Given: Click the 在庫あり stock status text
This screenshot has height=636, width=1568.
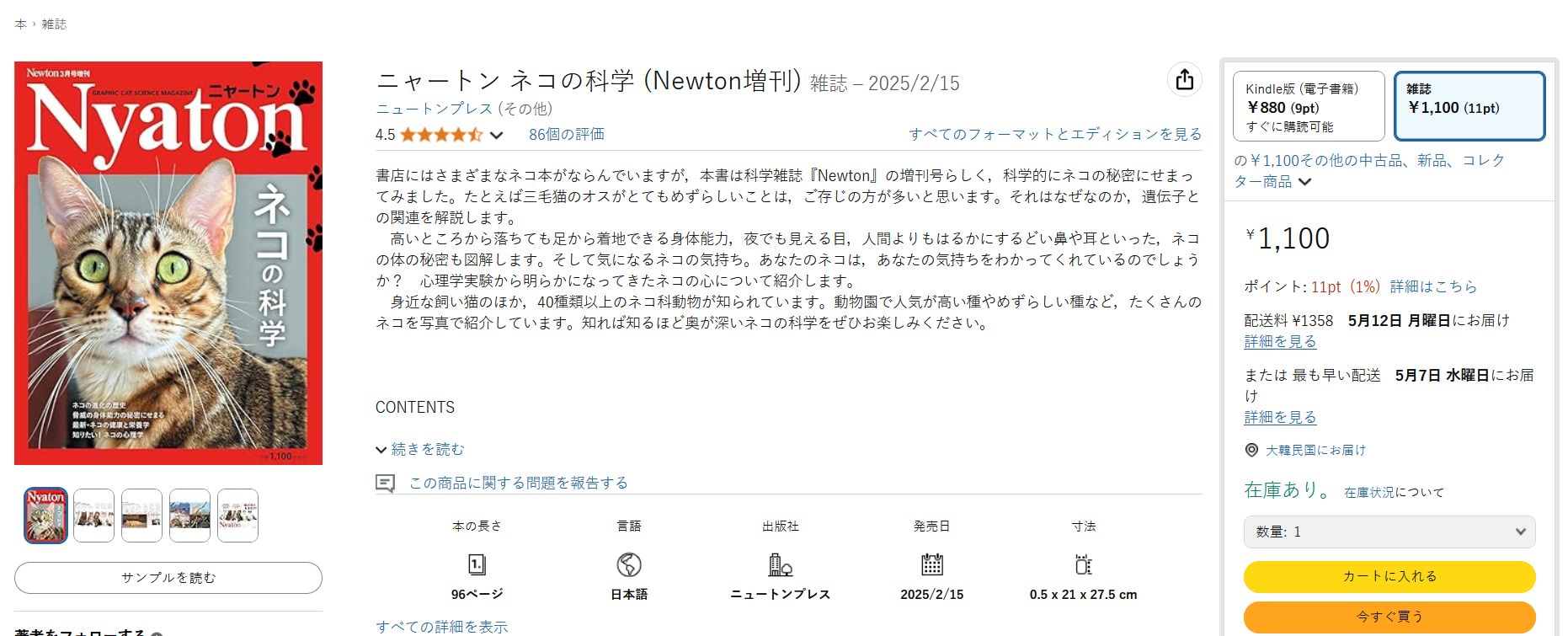Looking at the screenshot, I should (x=1287, y=490).
